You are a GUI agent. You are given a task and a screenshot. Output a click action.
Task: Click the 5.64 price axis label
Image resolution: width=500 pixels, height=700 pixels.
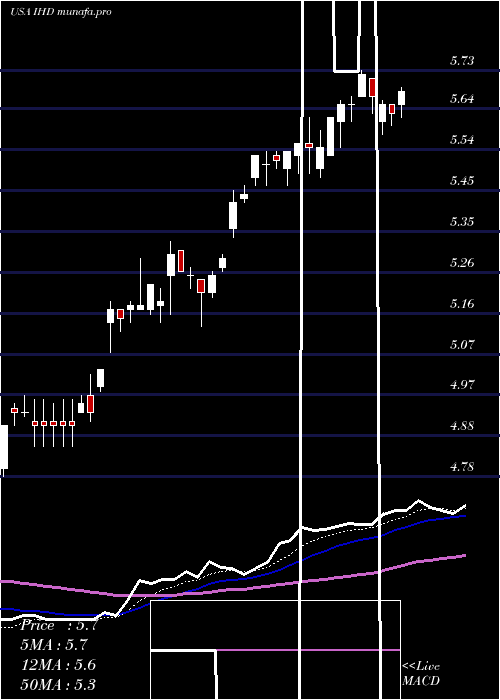coord(462,99)
